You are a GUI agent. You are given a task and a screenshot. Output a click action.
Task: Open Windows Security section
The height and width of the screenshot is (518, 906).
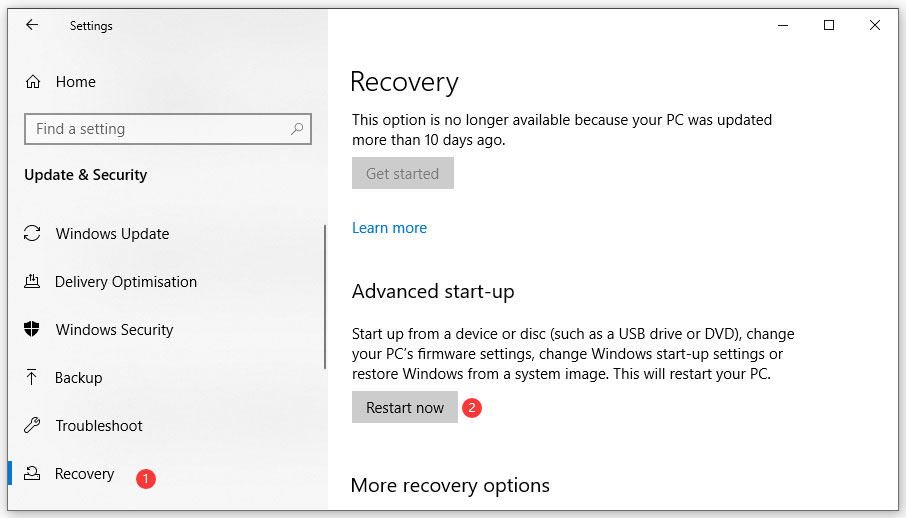click(114, 330)
